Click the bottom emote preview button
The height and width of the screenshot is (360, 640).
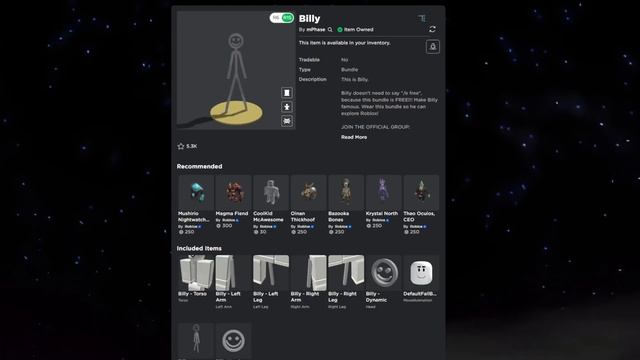(287, 121)
